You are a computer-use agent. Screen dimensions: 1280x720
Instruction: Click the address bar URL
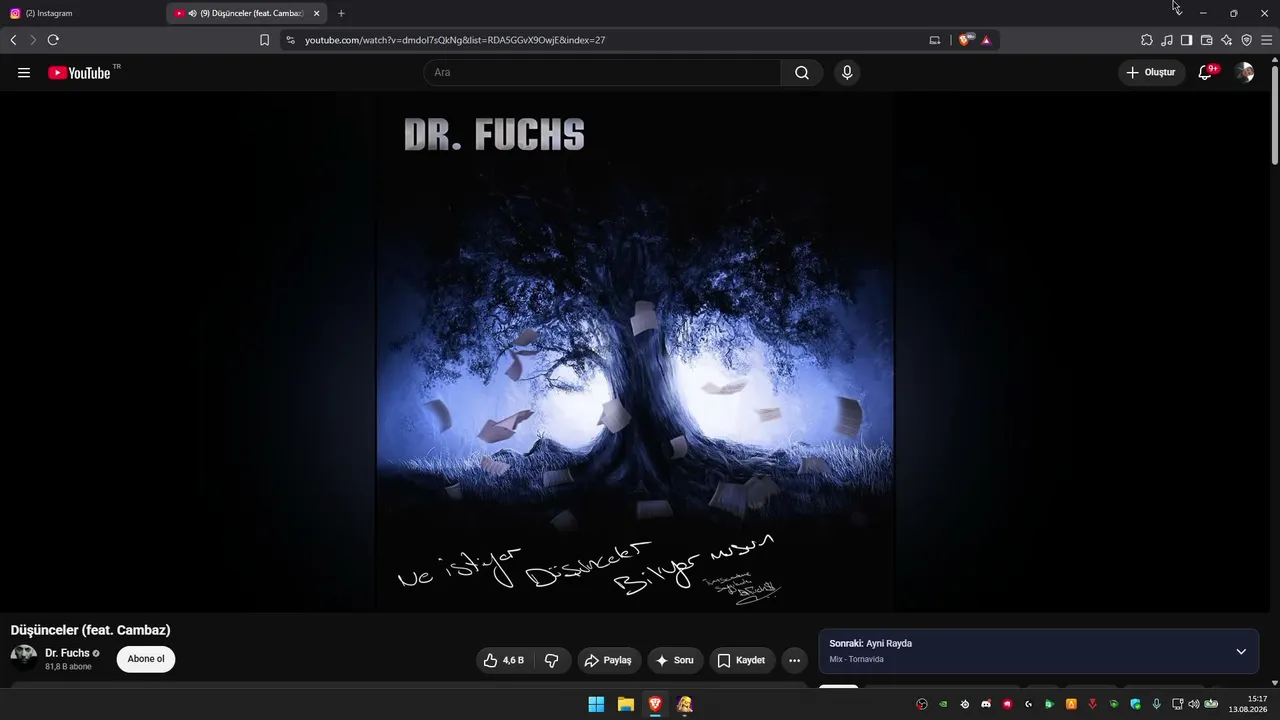(455, 40)
